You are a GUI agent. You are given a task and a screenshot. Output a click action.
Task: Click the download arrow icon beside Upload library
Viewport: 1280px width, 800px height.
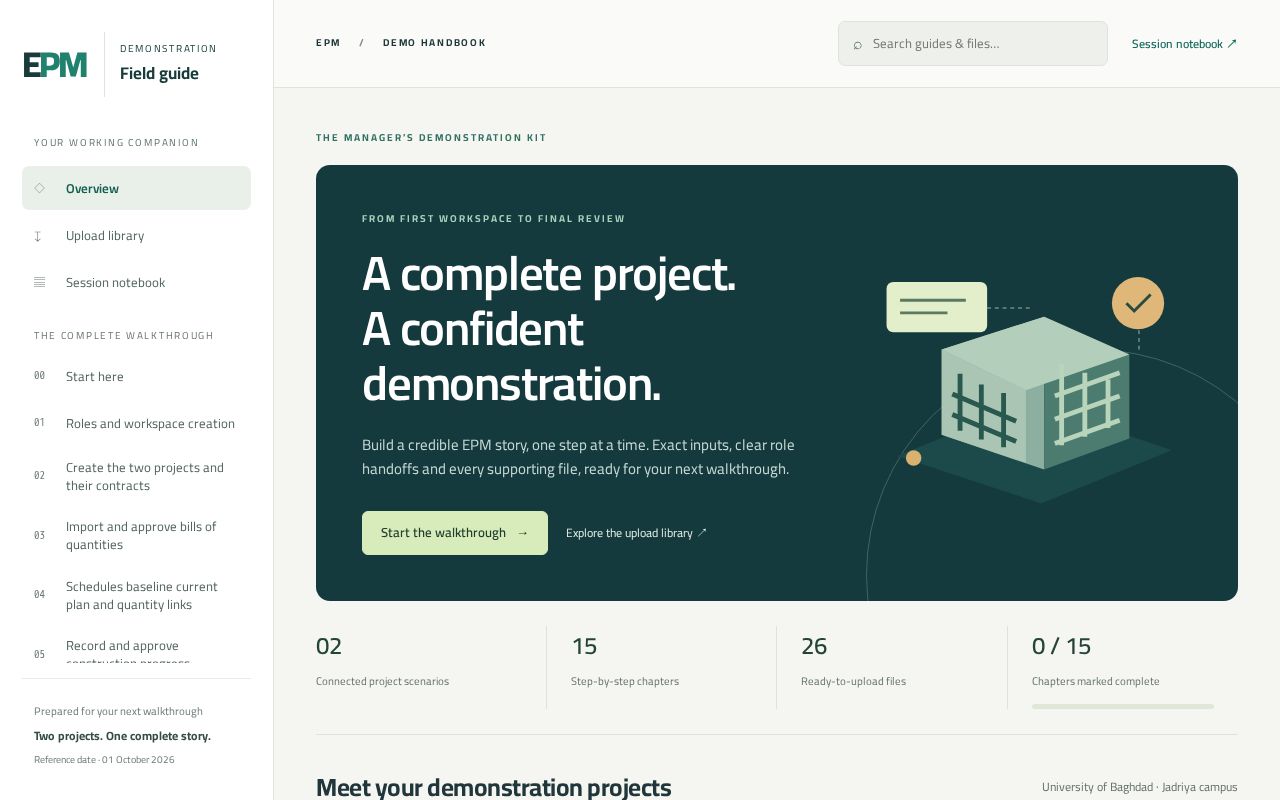pyautogui.click(x=39, y=236)
